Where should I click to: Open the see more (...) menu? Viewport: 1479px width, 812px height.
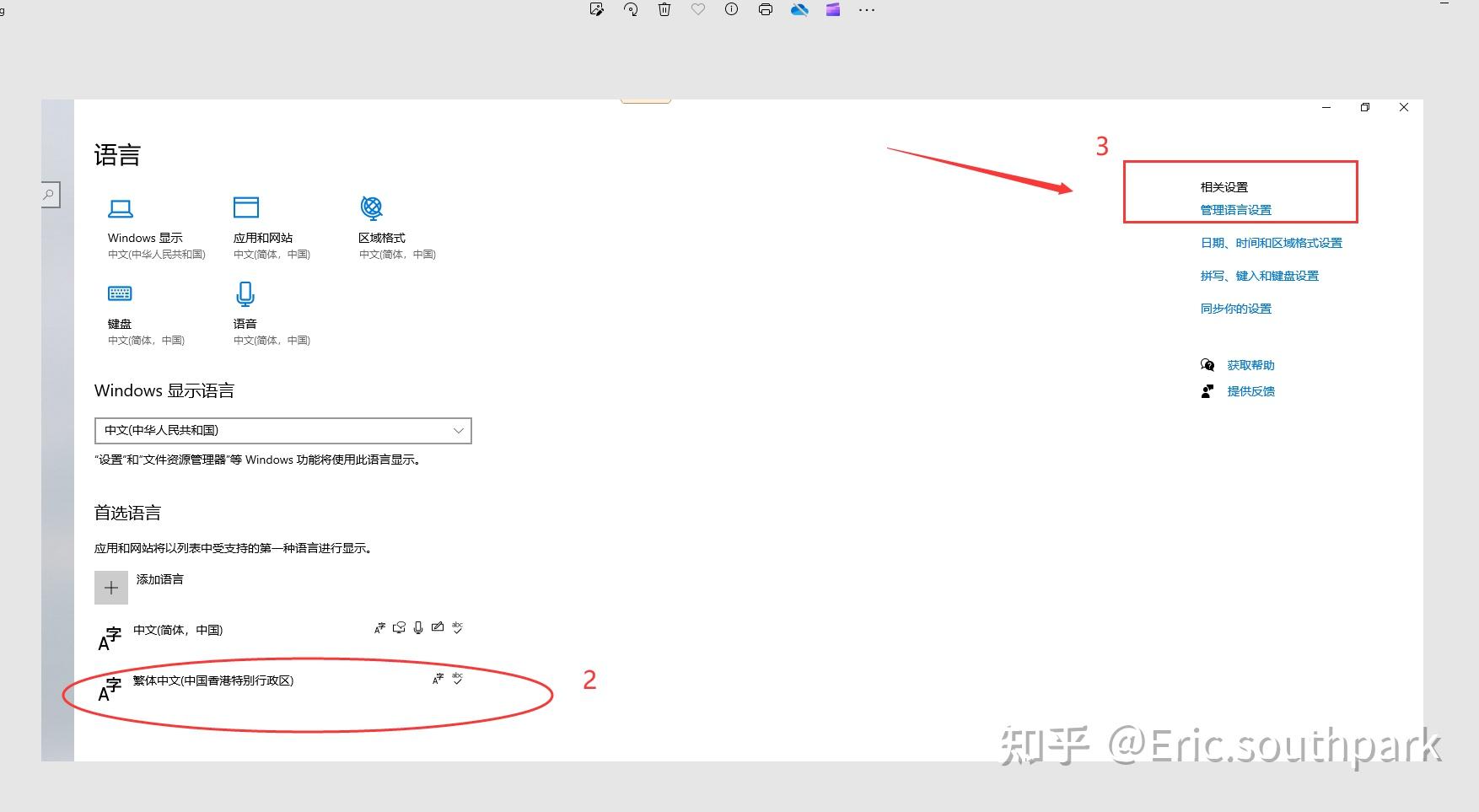(867, 9)
